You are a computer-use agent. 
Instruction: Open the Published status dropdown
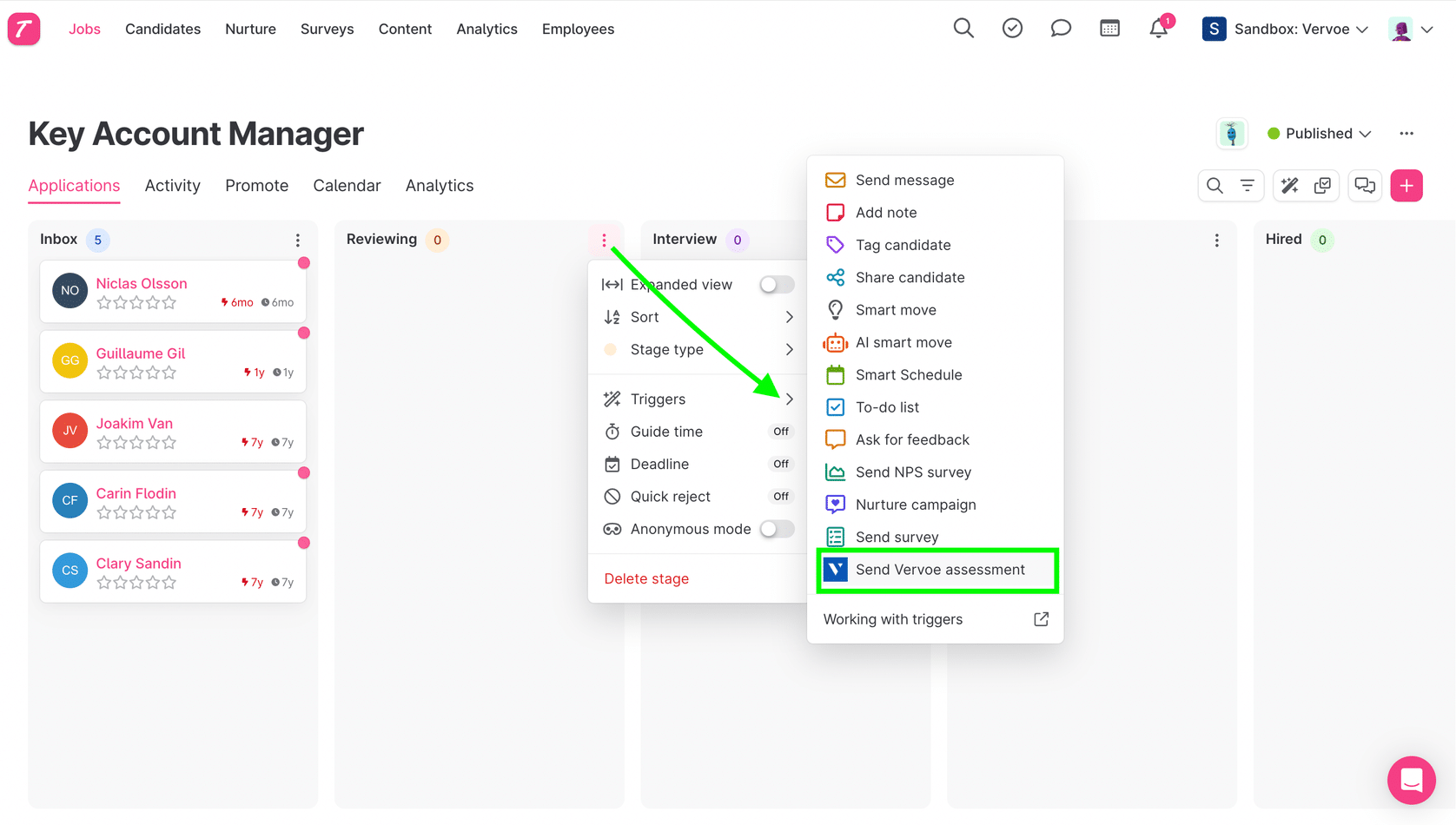(1319, 133)
